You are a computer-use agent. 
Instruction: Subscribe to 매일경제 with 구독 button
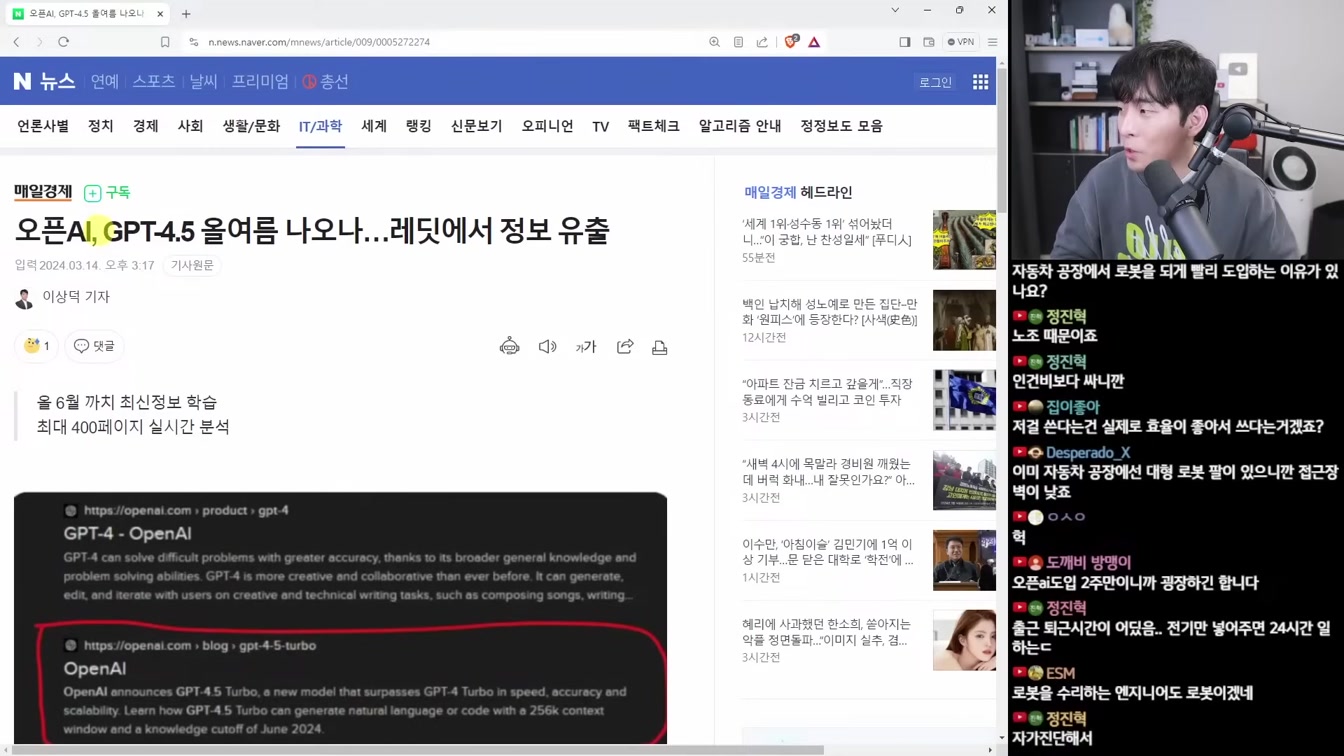point(108,192)
